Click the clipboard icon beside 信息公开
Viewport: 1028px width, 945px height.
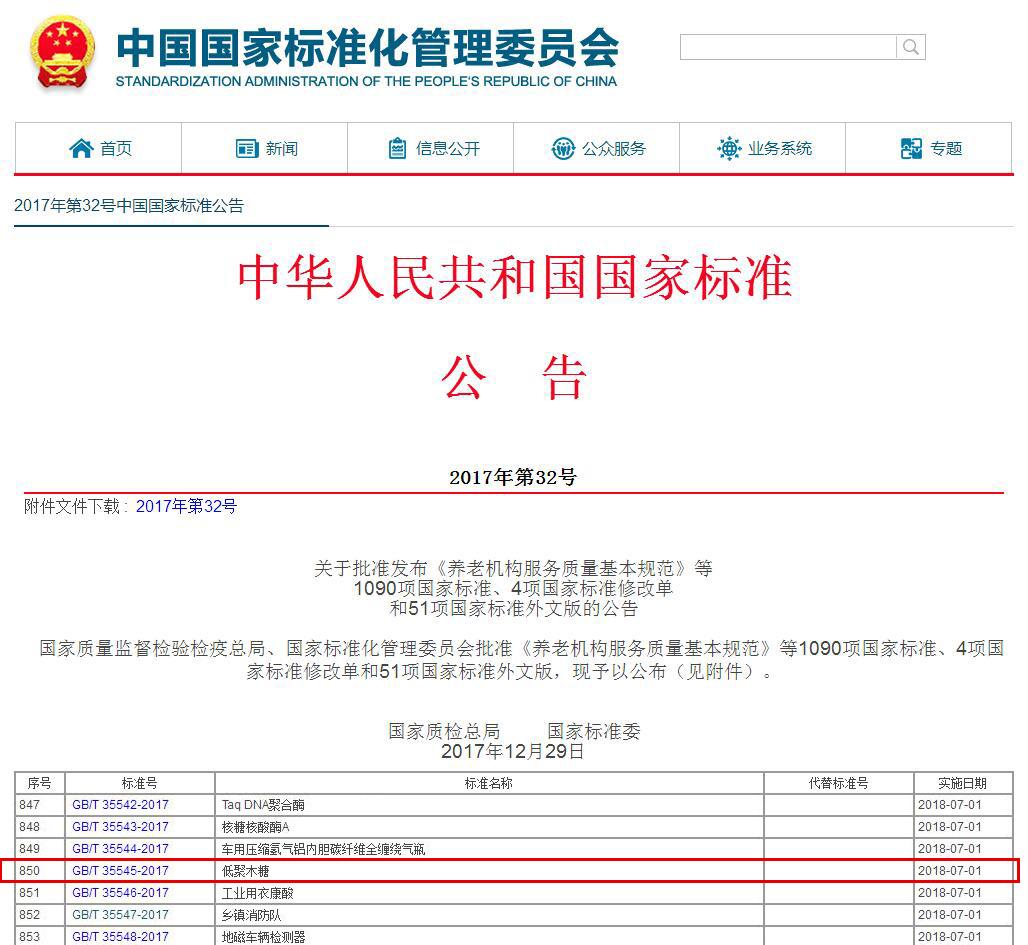click(x=399, y=147)
